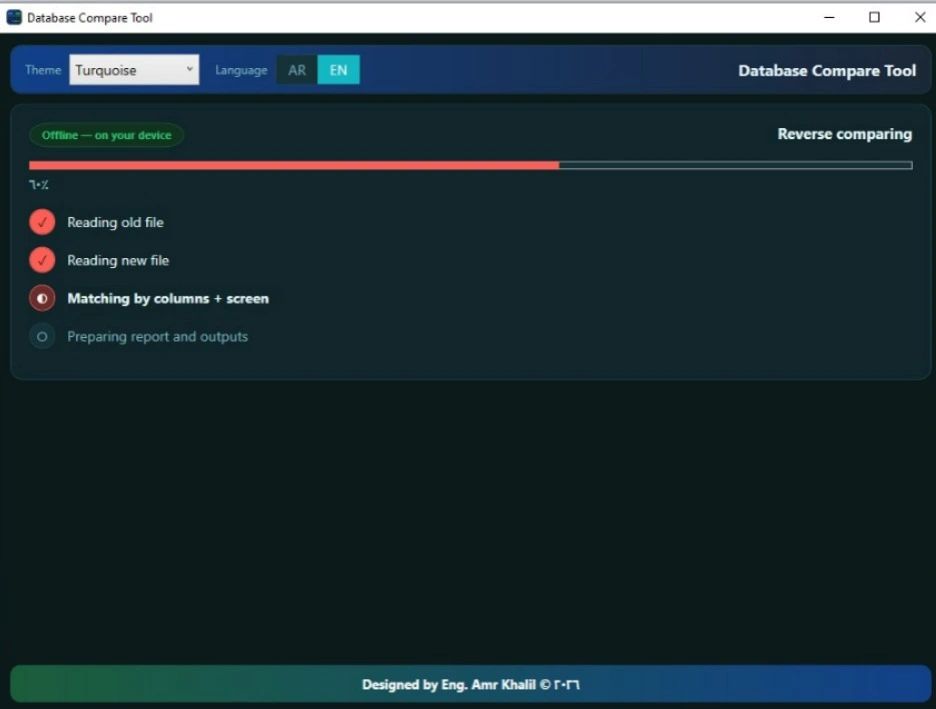The width and height of the screenshot is (936, 709).
Task: Open the Theme dropdown showing Turquoise
Action: [x=134, y=70]
